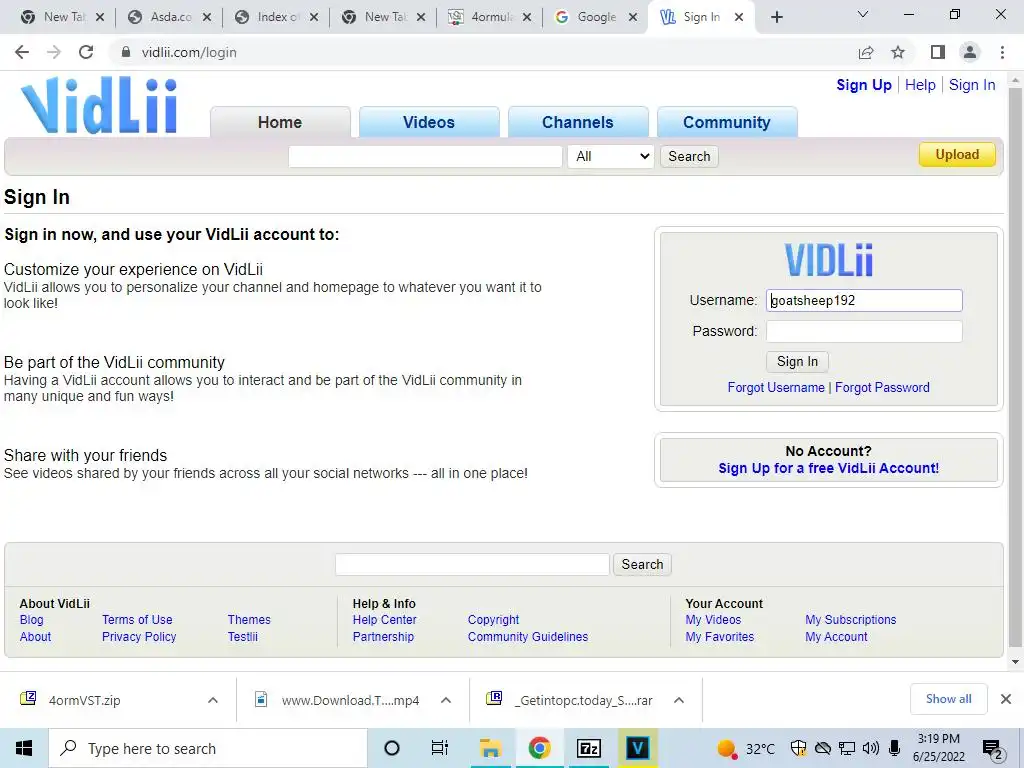Open 7-Zip from the taskbar
The height and width of the screenshot is (768, 1024).
click(x=588, y=748)
